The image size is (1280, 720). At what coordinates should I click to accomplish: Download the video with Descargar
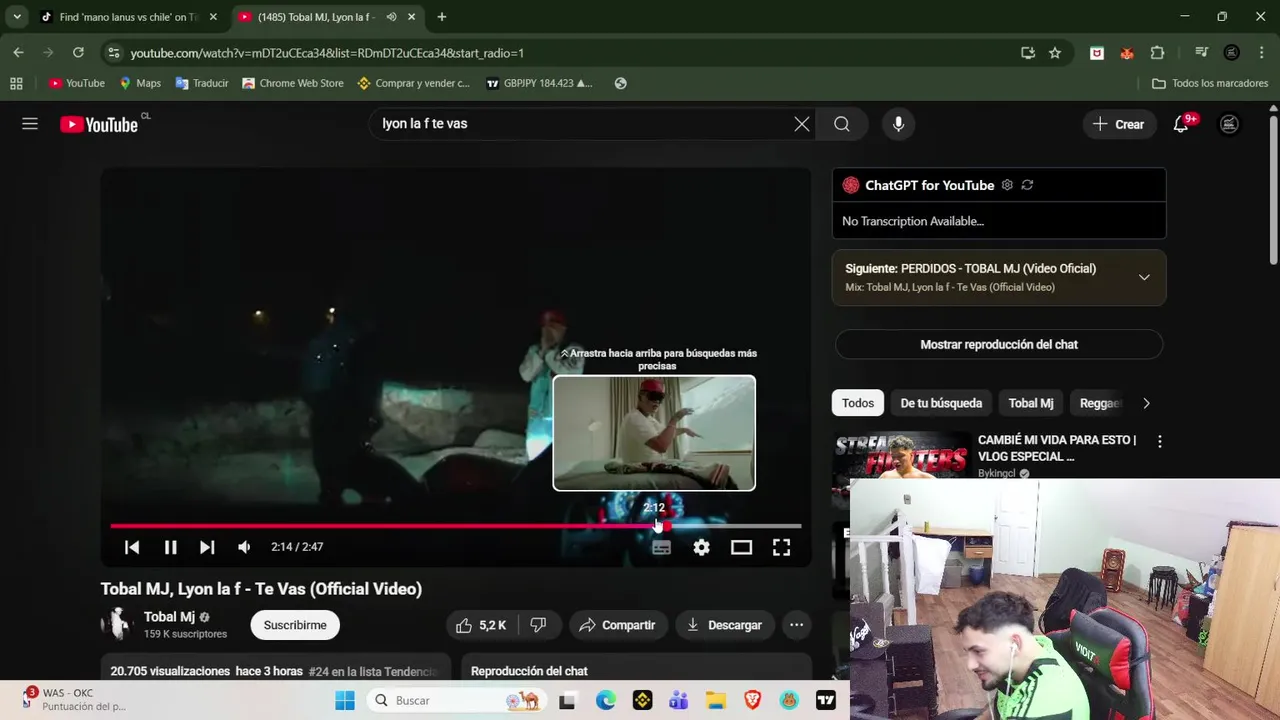click(x=725, y=625)
